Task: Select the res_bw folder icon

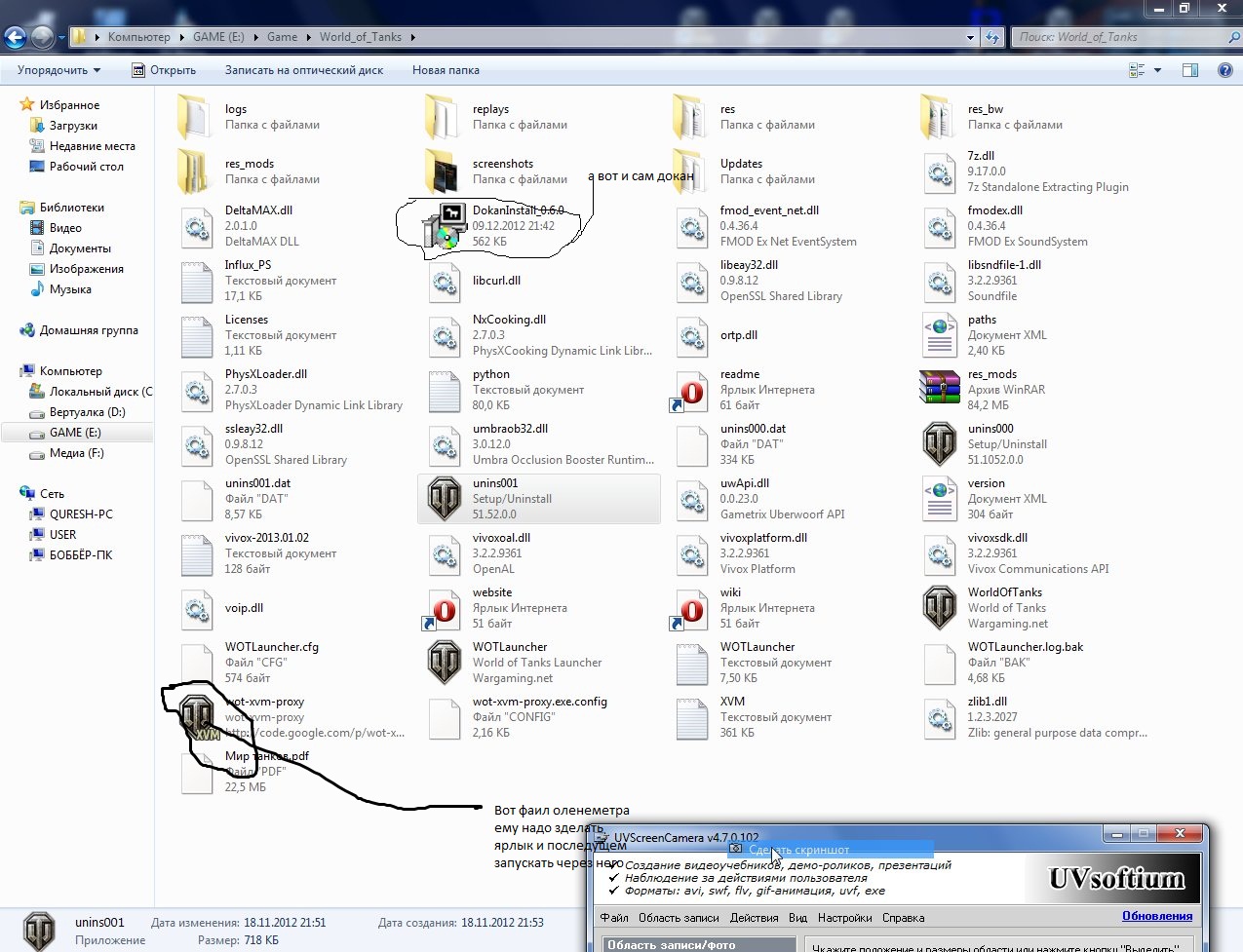Action: [939, 117]
